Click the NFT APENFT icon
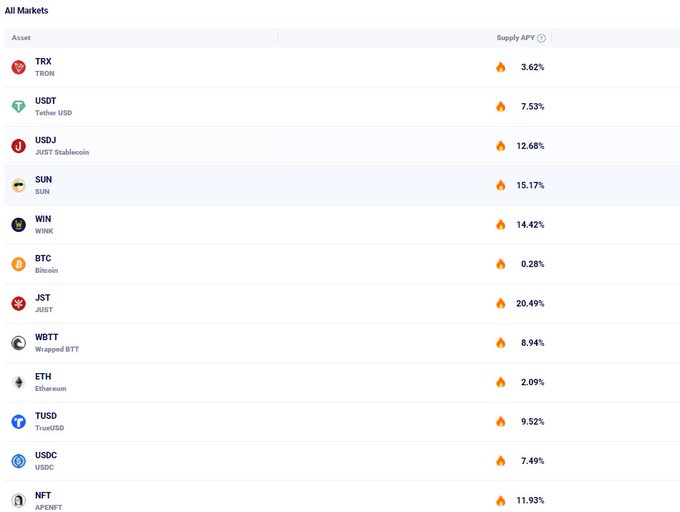This screenshot has width=680, height=512. click(x=18, y=500)
